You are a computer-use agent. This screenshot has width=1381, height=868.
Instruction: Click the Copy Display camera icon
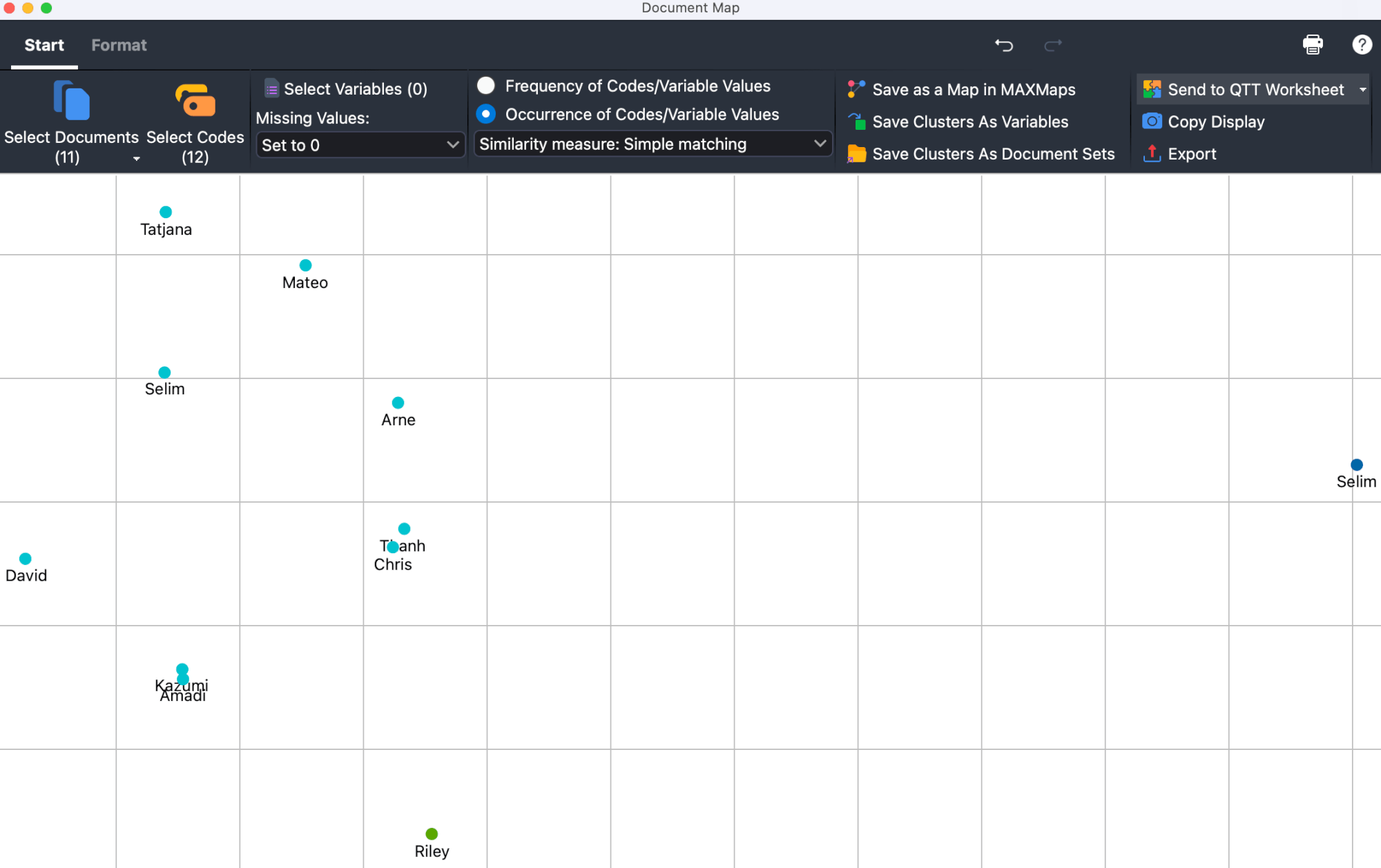[1151, 122]
